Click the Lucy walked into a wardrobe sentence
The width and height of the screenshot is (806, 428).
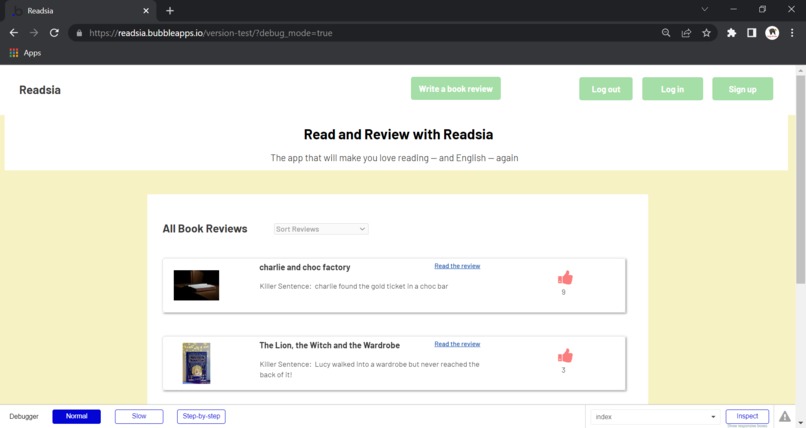370,369
